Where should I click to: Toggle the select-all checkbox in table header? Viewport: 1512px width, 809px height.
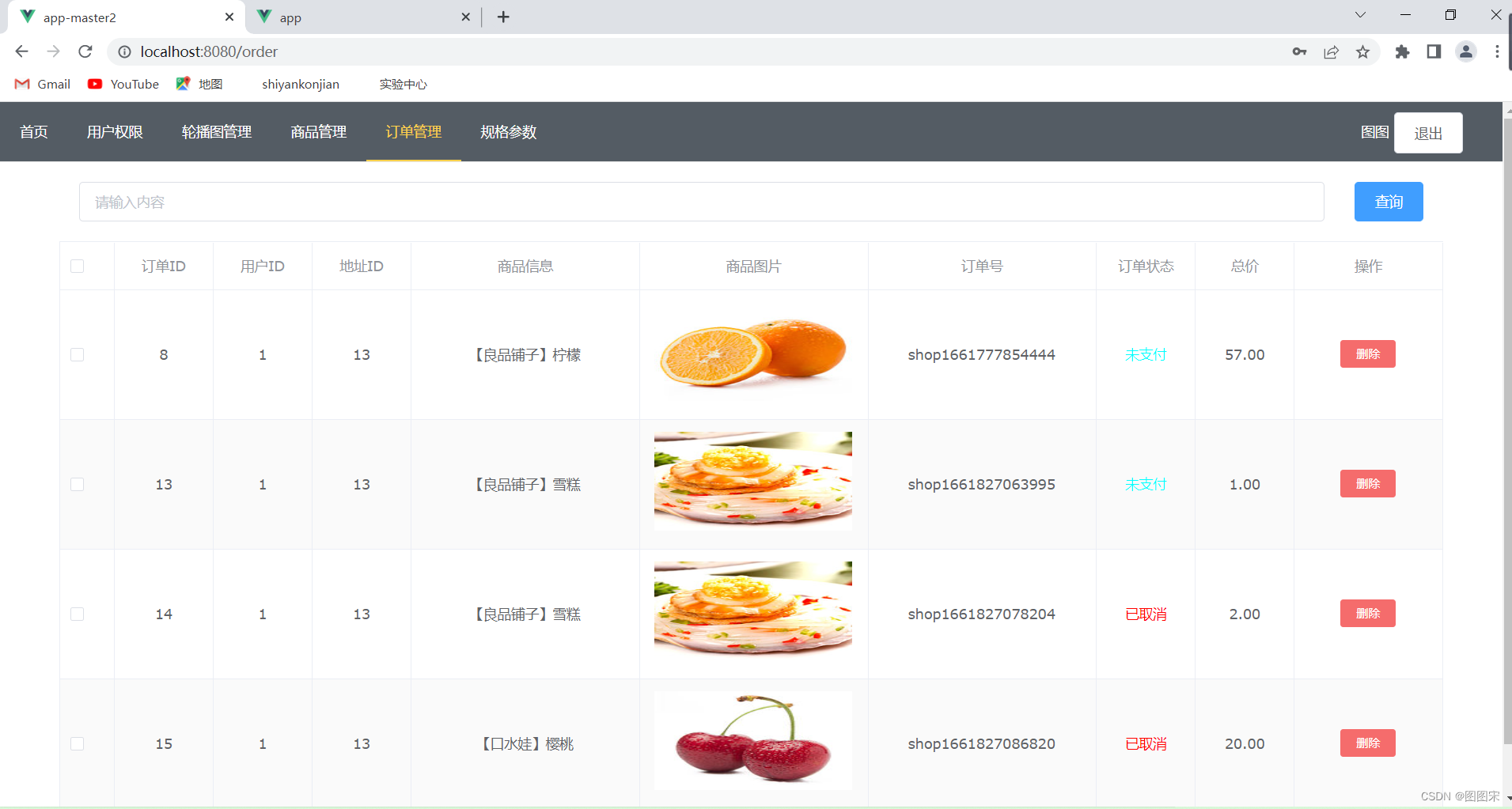pyautogui.click(x=77, y=266)
